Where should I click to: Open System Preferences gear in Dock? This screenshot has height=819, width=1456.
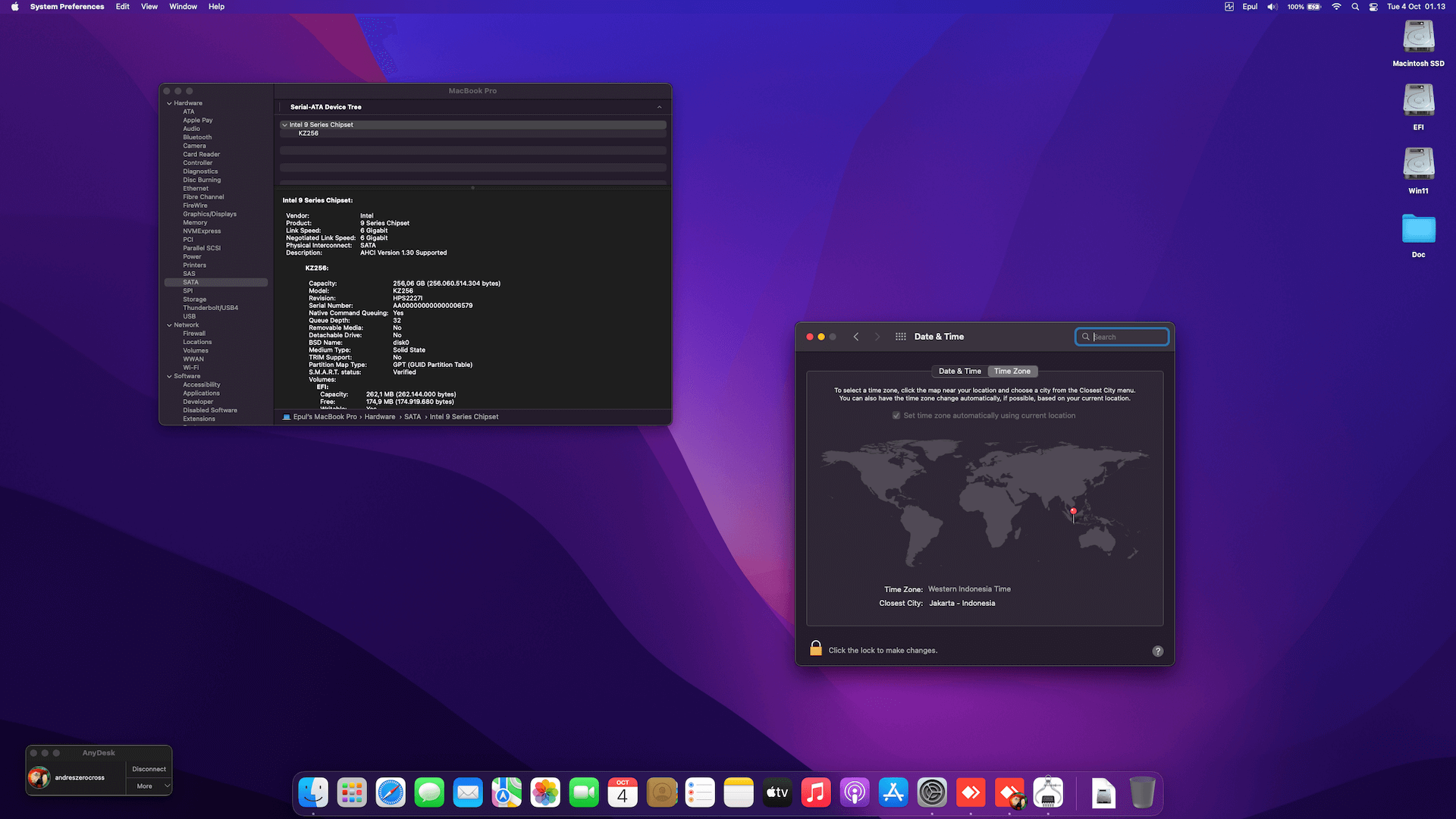pyautogui.click(x=932, y=792)
